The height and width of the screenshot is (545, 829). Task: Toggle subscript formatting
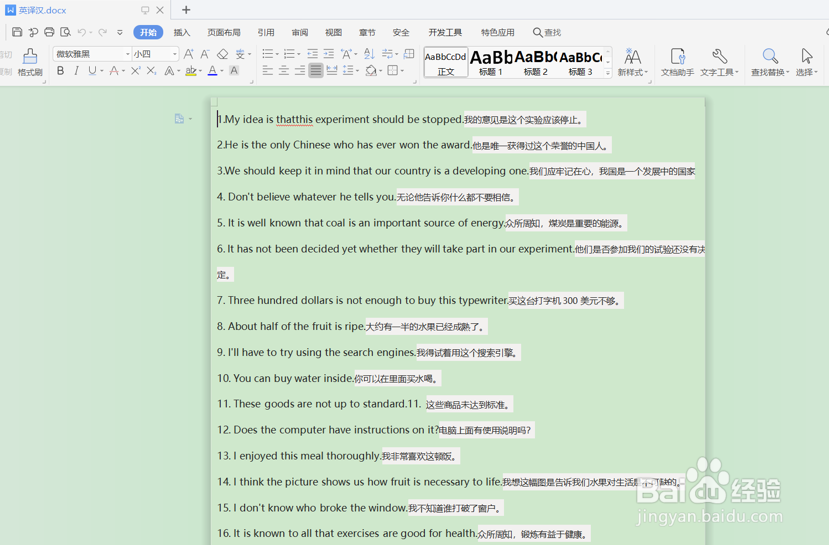[x=151, y=71]
